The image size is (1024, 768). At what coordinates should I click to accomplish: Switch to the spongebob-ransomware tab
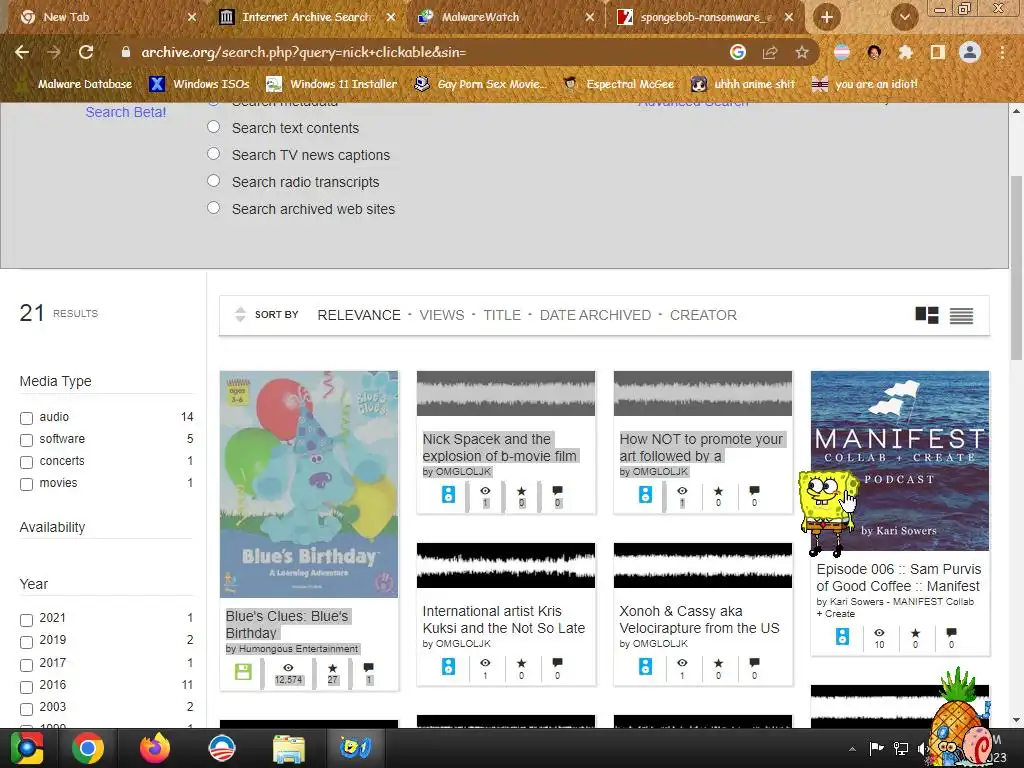coord(705,17)
